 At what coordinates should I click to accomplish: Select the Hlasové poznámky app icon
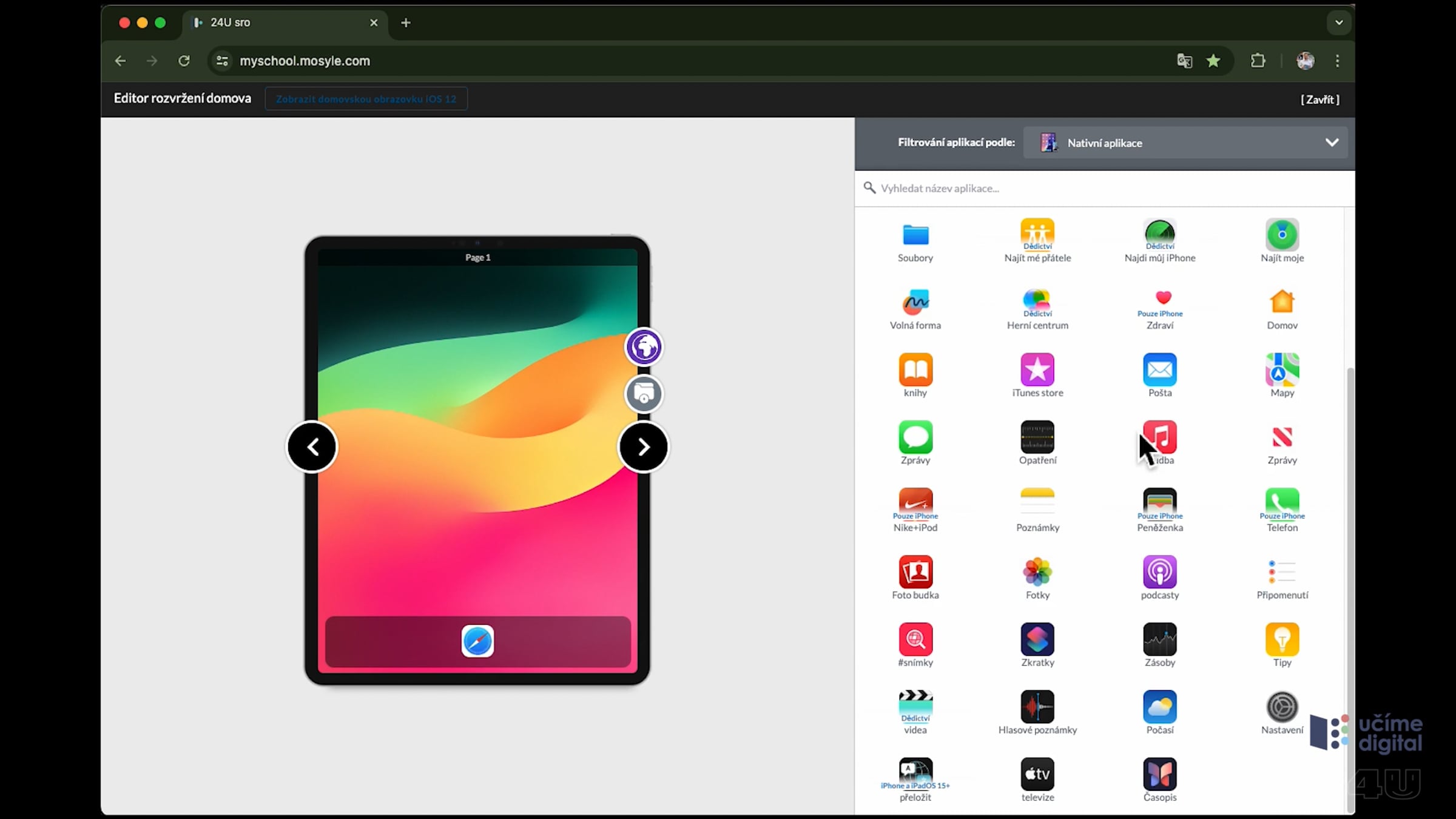[x=1037, y=707]
